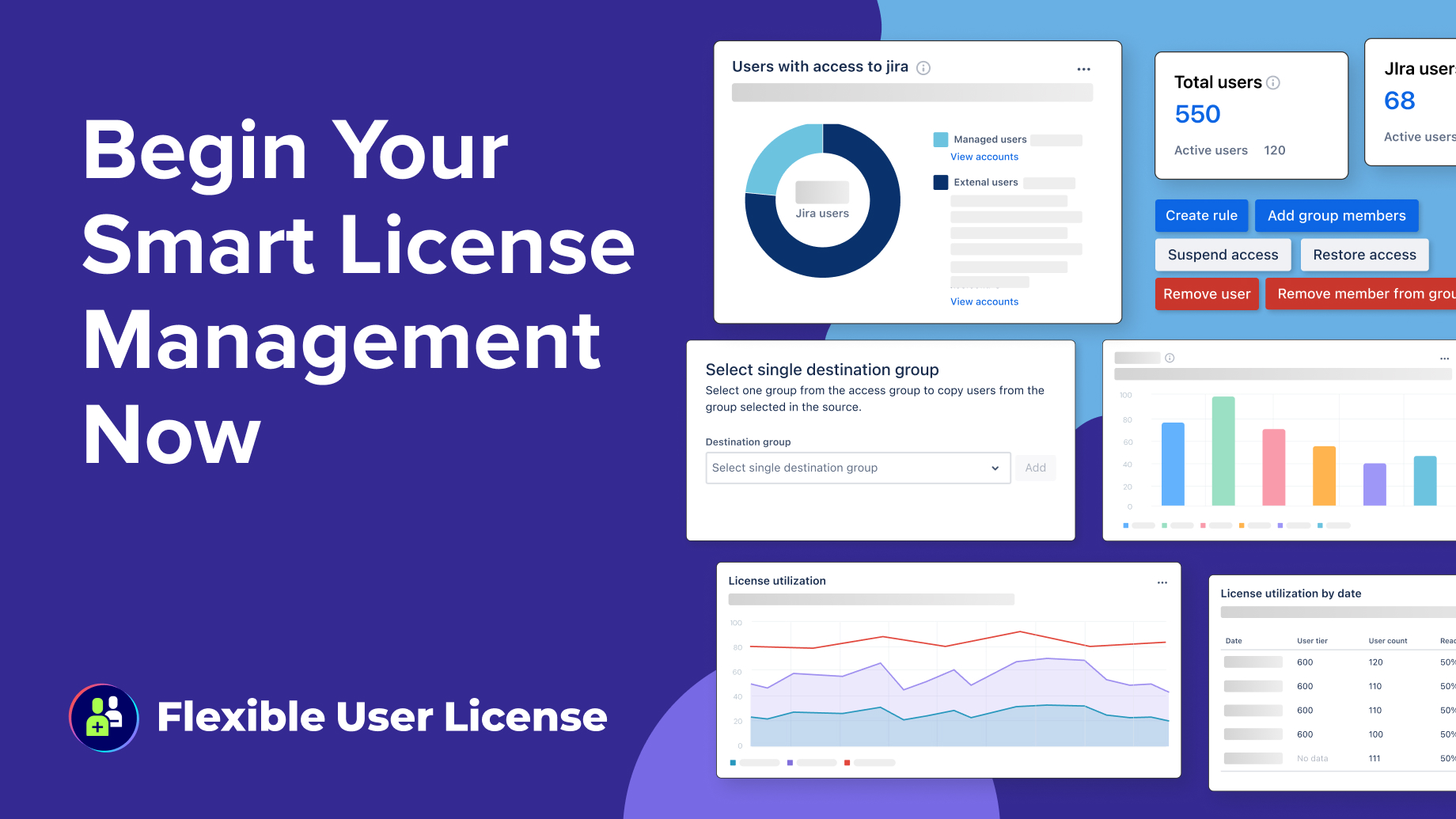This screenshot has height=819, width=1456.
Task: Open the three-dot menu on bar chart card
Action: tap(1444, 359)
